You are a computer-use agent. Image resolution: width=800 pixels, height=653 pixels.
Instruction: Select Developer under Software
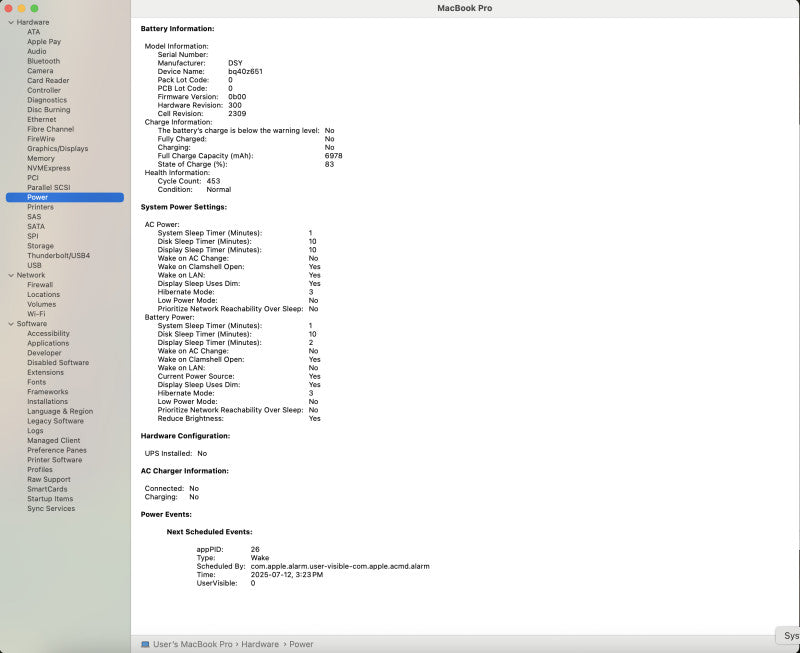[x=44, y=353]
